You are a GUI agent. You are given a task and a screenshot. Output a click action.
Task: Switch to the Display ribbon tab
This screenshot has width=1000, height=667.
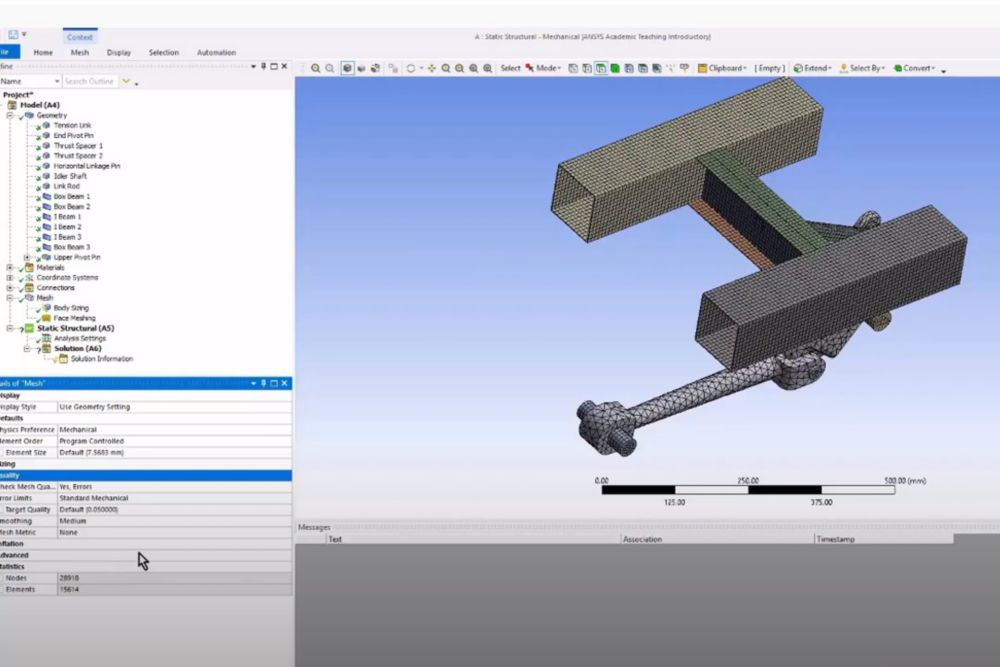[118, 52]
